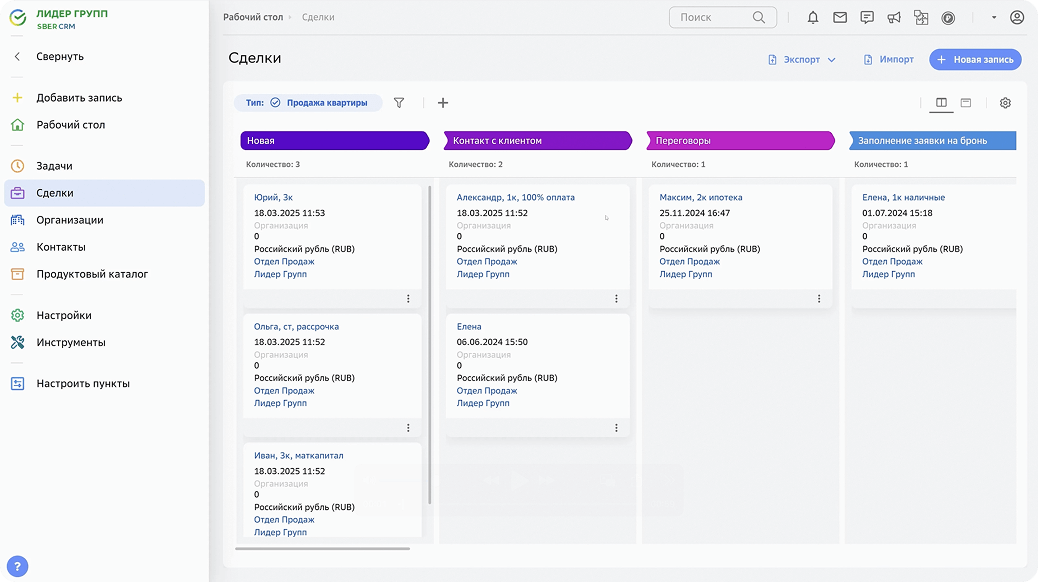Open the table settings gear

pos(1005,103)
